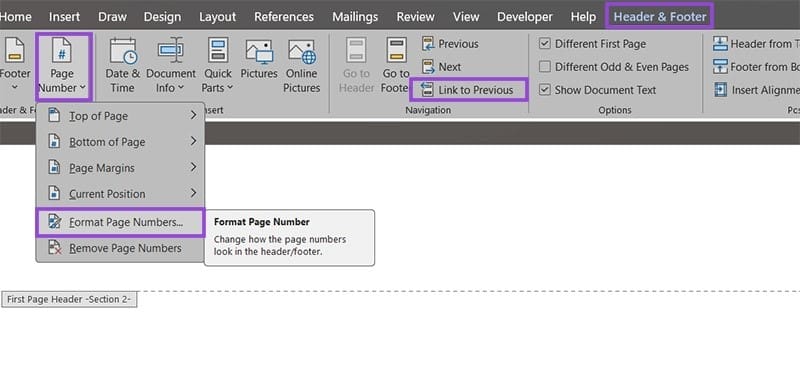
Task: Click the Go to Footer button
Action: pyautogui.click(x=395, y=65)
